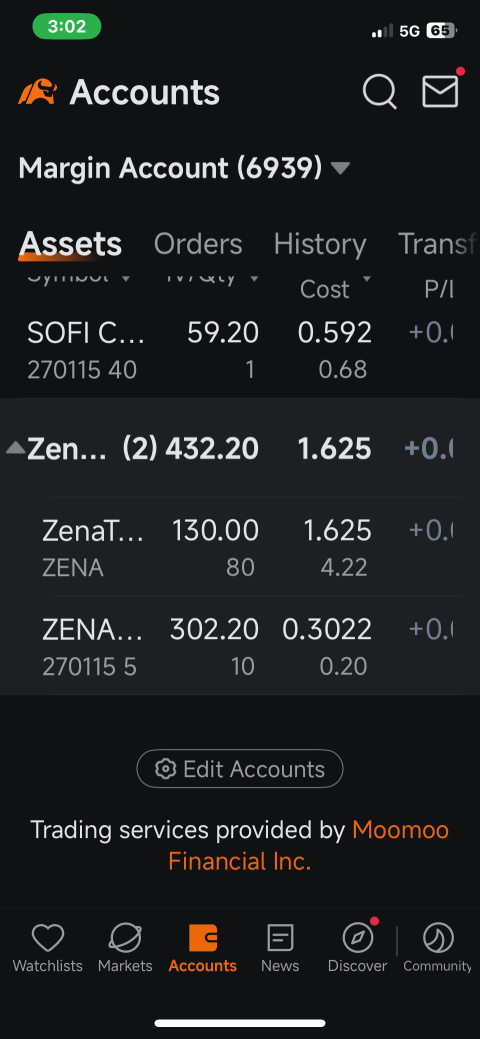Tap the Moomoo bull logo

pyautogui.click(x=37, y=92)
